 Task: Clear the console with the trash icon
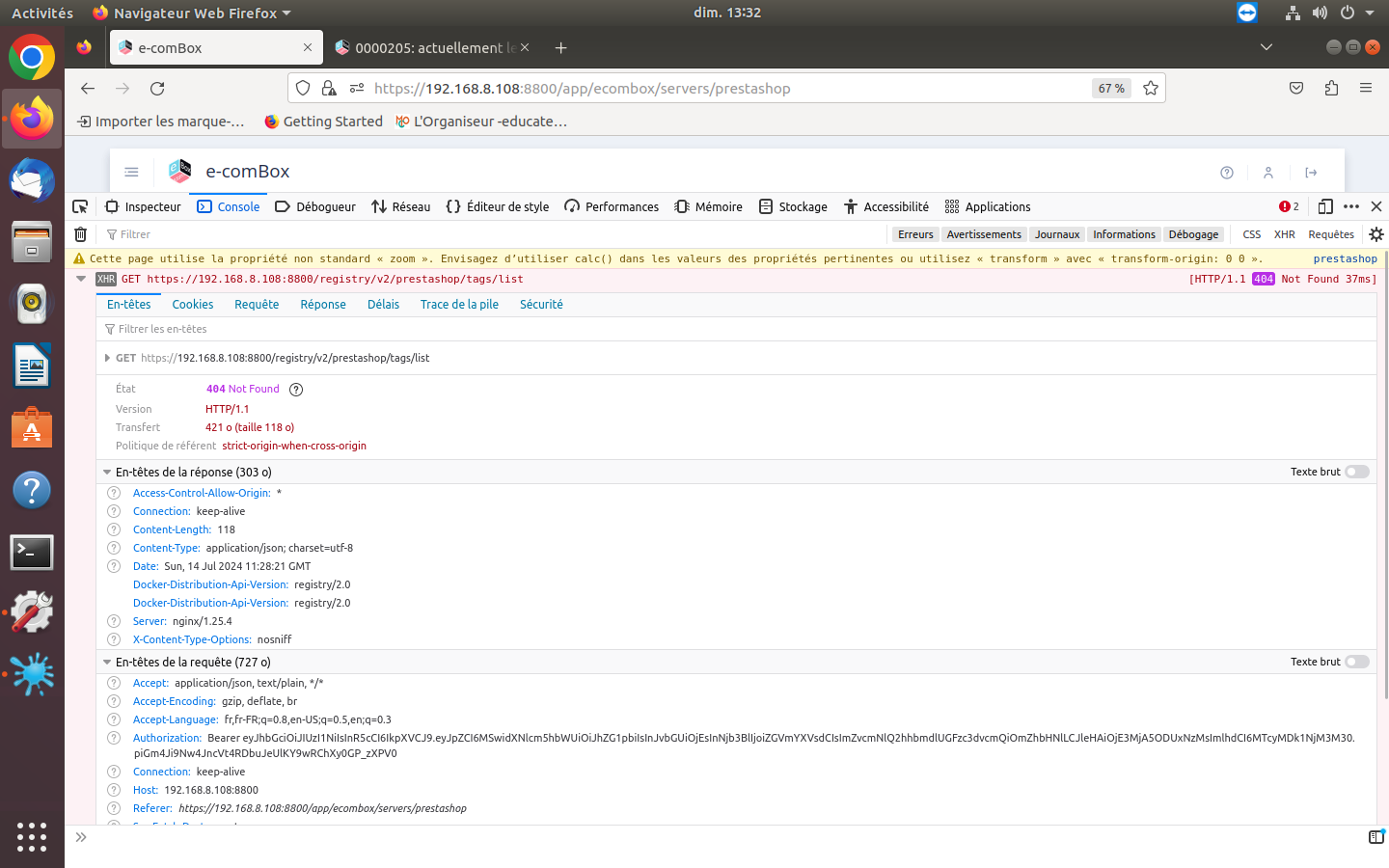pyautogui.click(x=81, y=234)
